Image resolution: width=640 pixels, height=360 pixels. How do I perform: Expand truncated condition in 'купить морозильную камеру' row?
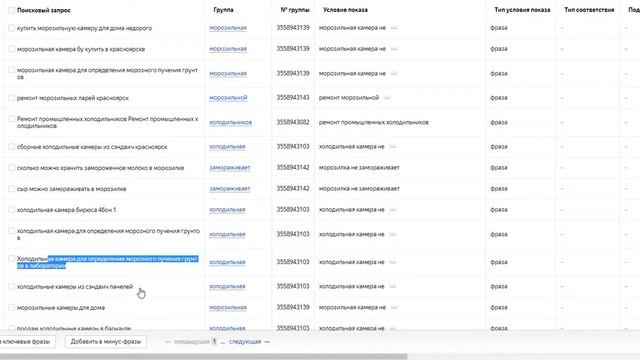[394, 28]
